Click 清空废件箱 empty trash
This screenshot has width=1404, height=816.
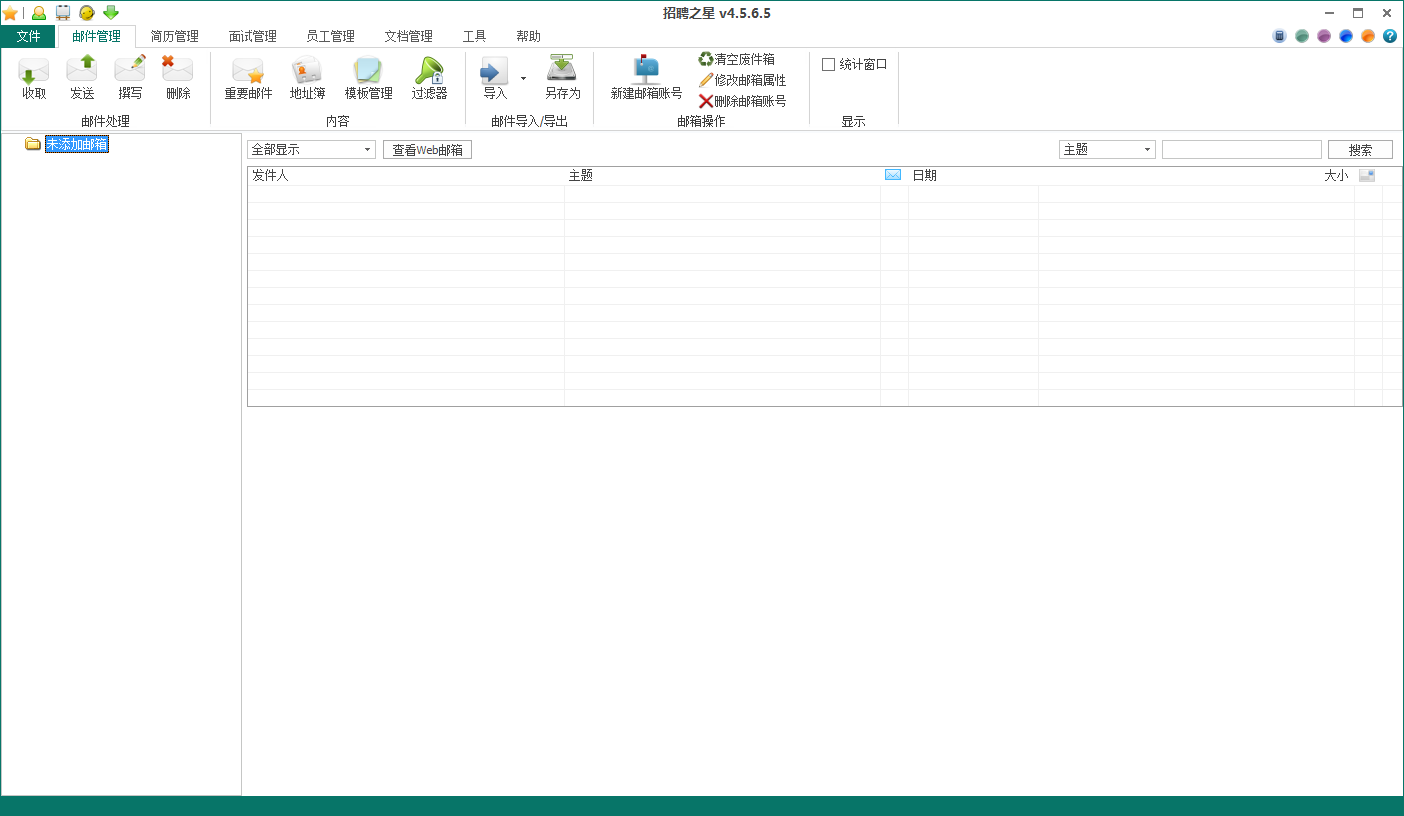(737, 59)
